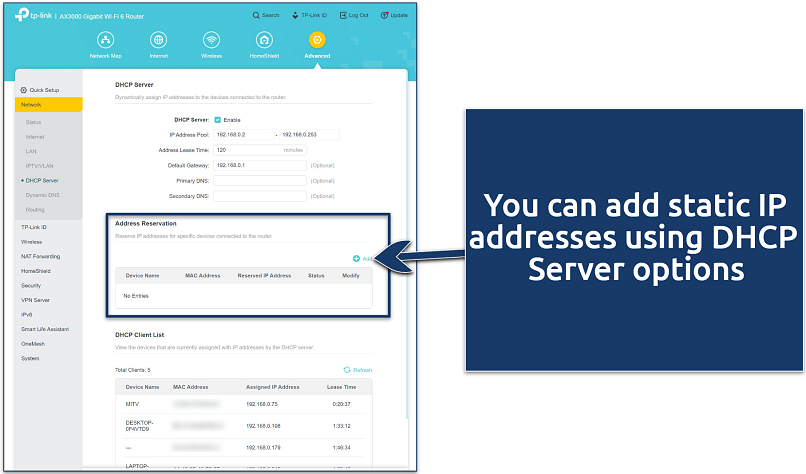This screenshot has width=806, height=474.
Task: Toggle the DHCP Server Enable checkbox
Action: (x=218, y=119)
